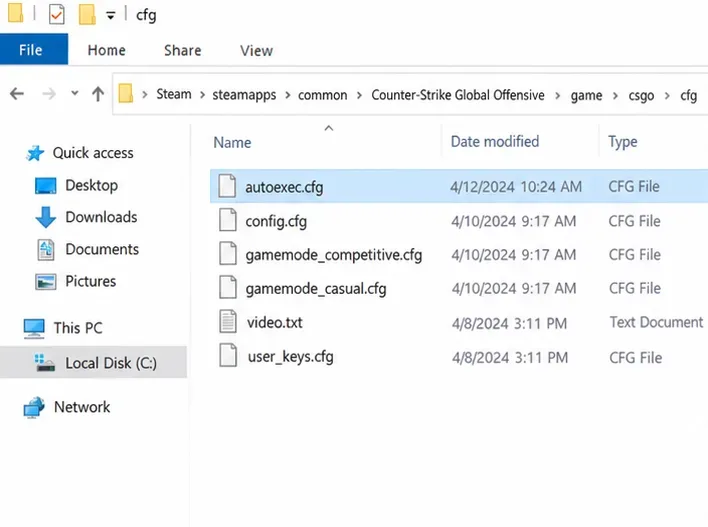Viewport: 708px width, 527px height.
Task: Expand chevron before Steam breadcrumb
Action: [145, 94]
